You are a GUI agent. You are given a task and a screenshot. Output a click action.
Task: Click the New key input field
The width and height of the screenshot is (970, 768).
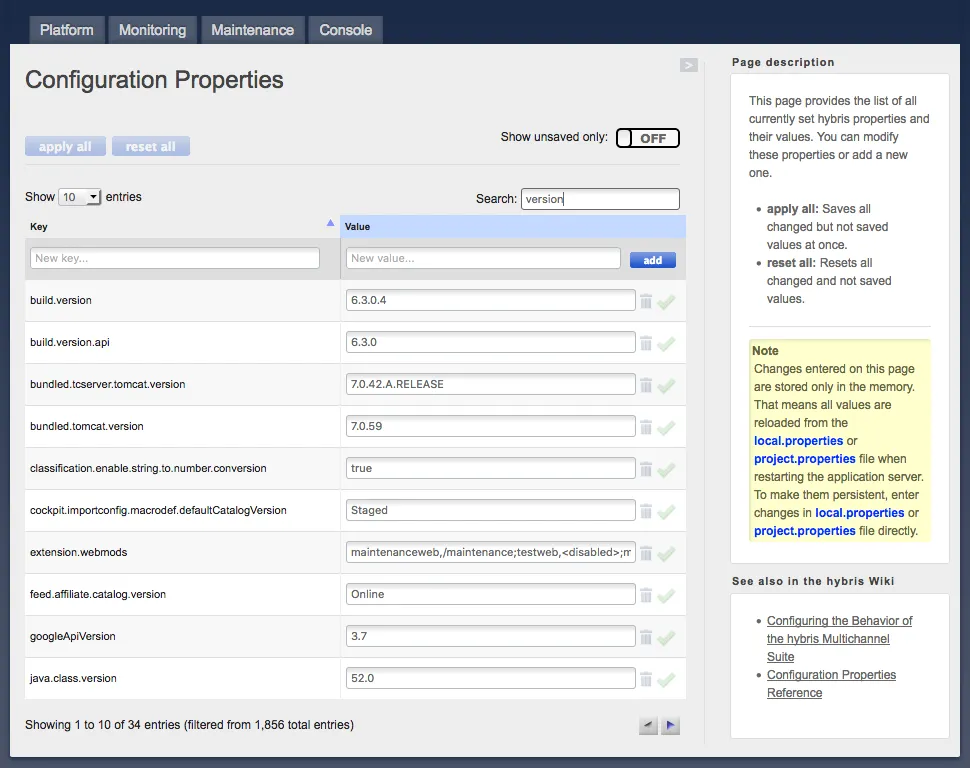pos(174,258)
